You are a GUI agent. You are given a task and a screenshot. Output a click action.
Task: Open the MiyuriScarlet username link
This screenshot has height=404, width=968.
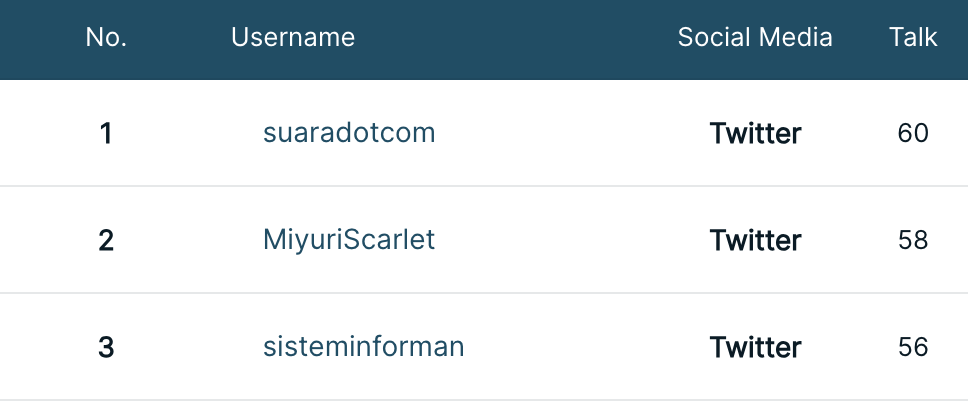[x=349, y=240]
